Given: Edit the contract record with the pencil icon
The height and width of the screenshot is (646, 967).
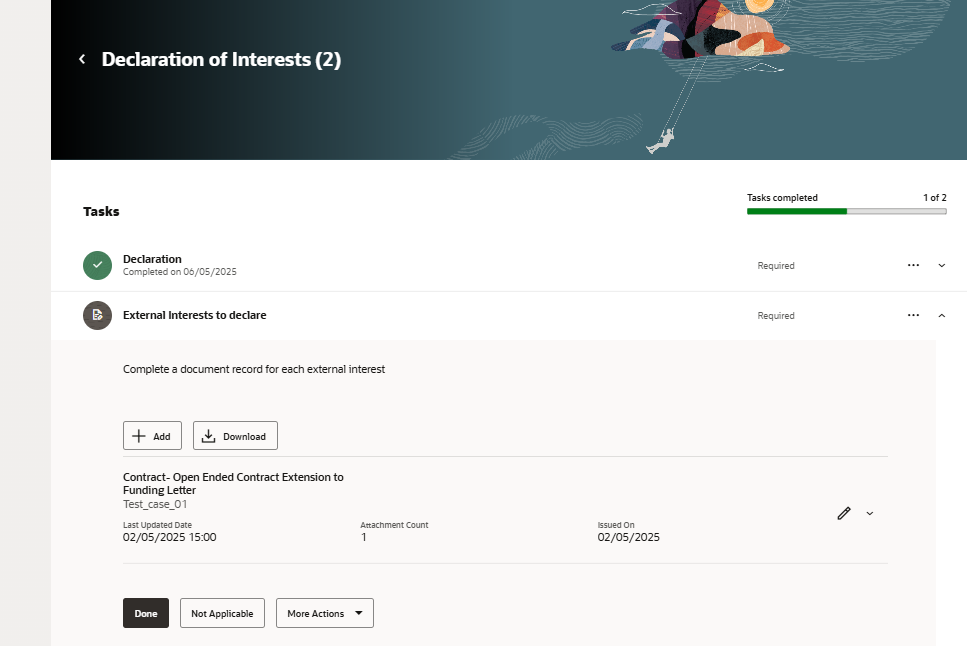Looking at the screenshot, I should click(844, 513).
